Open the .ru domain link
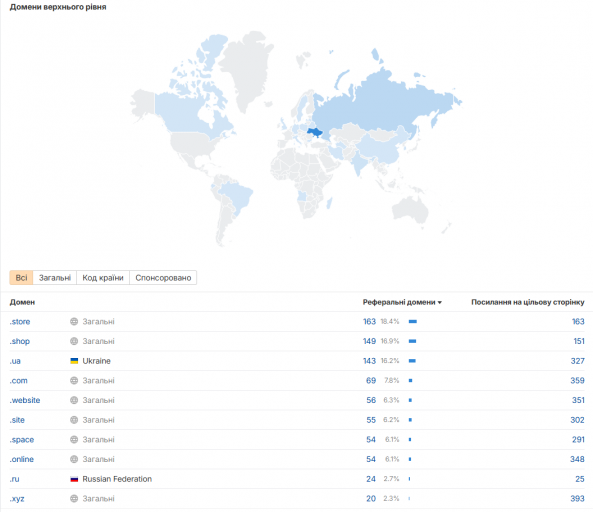The width and height of the screenshot is (593, 512). [x=14, y=479]
